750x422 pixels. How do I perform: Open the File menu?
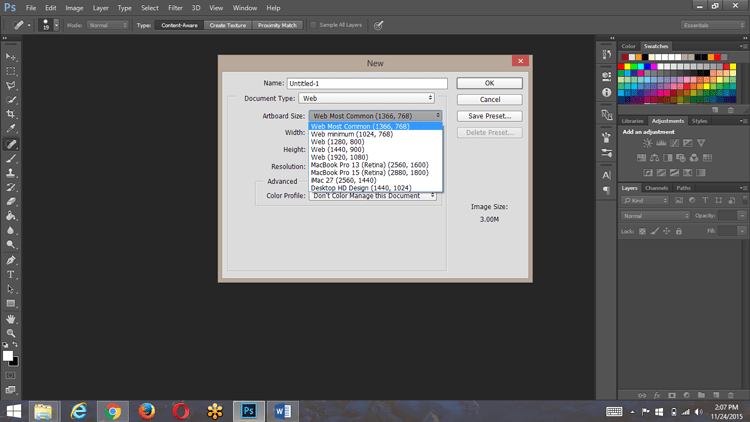[31, 8]
